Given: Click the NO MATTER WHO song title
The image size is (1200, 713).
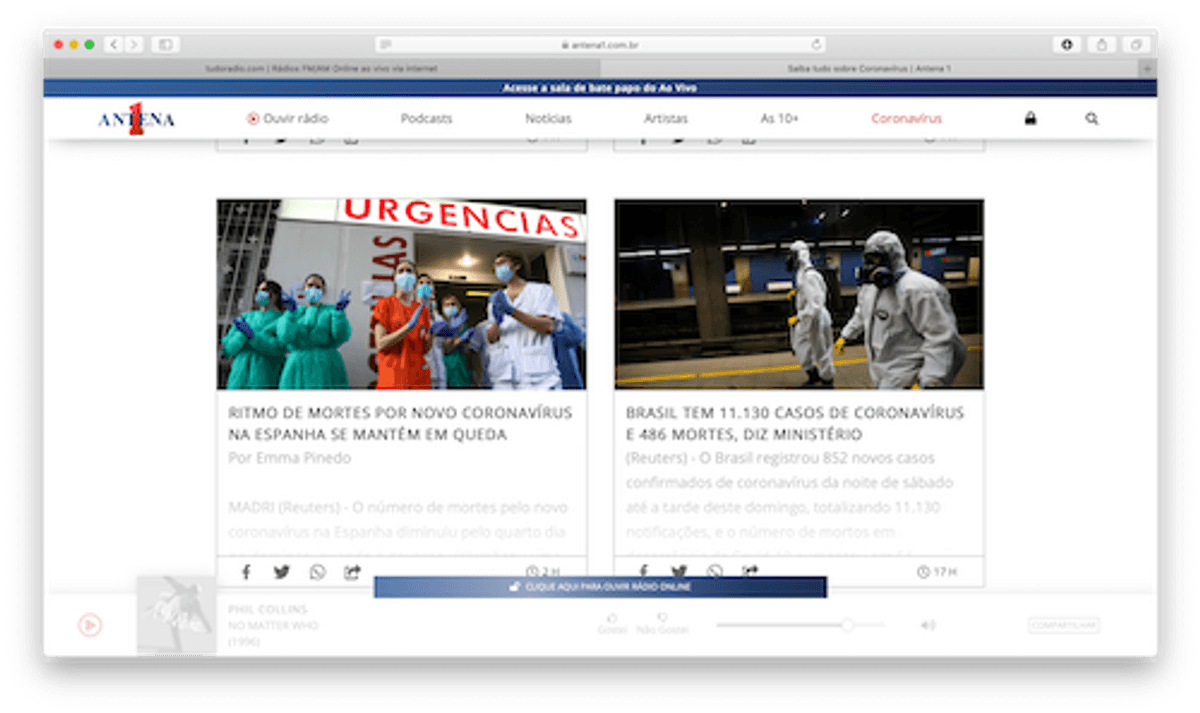Looking at the screenshot, I should coord(273,626).
